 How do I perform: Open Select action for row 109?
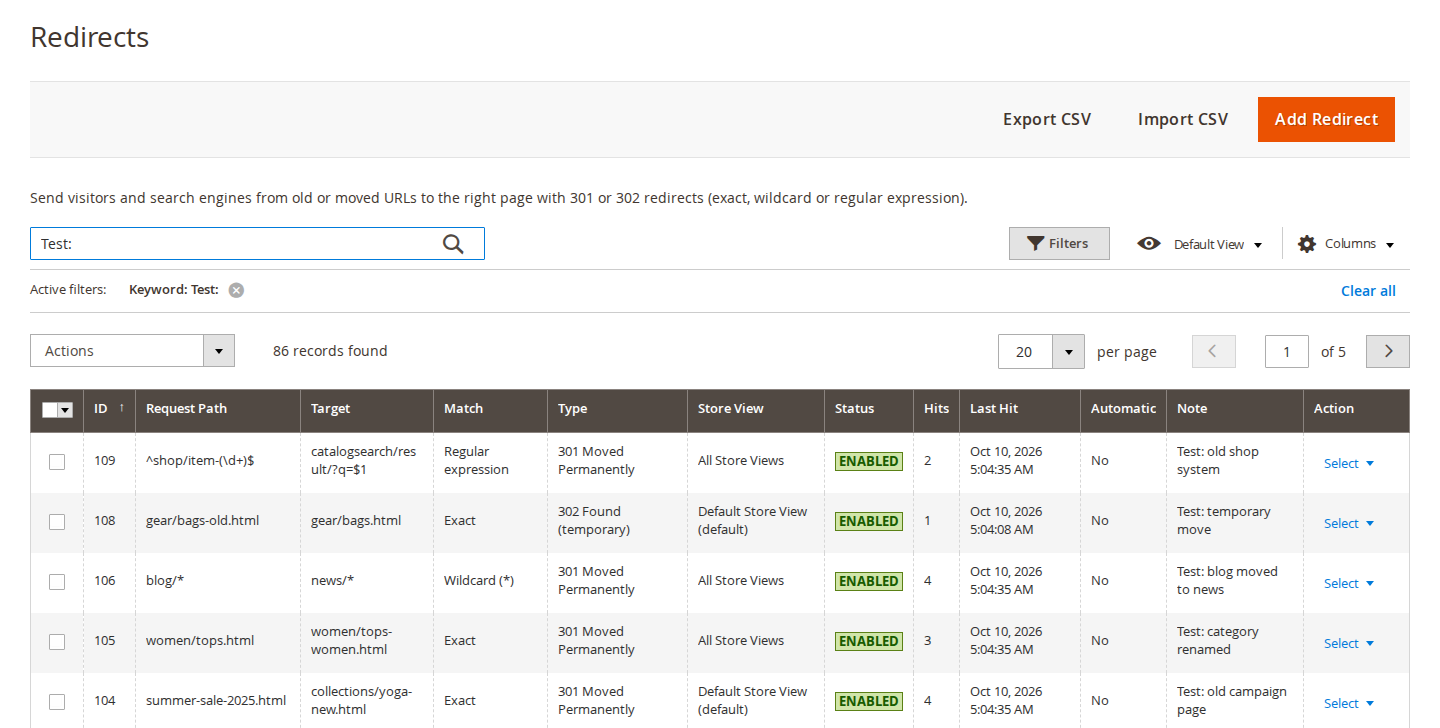pos(1348,463)
